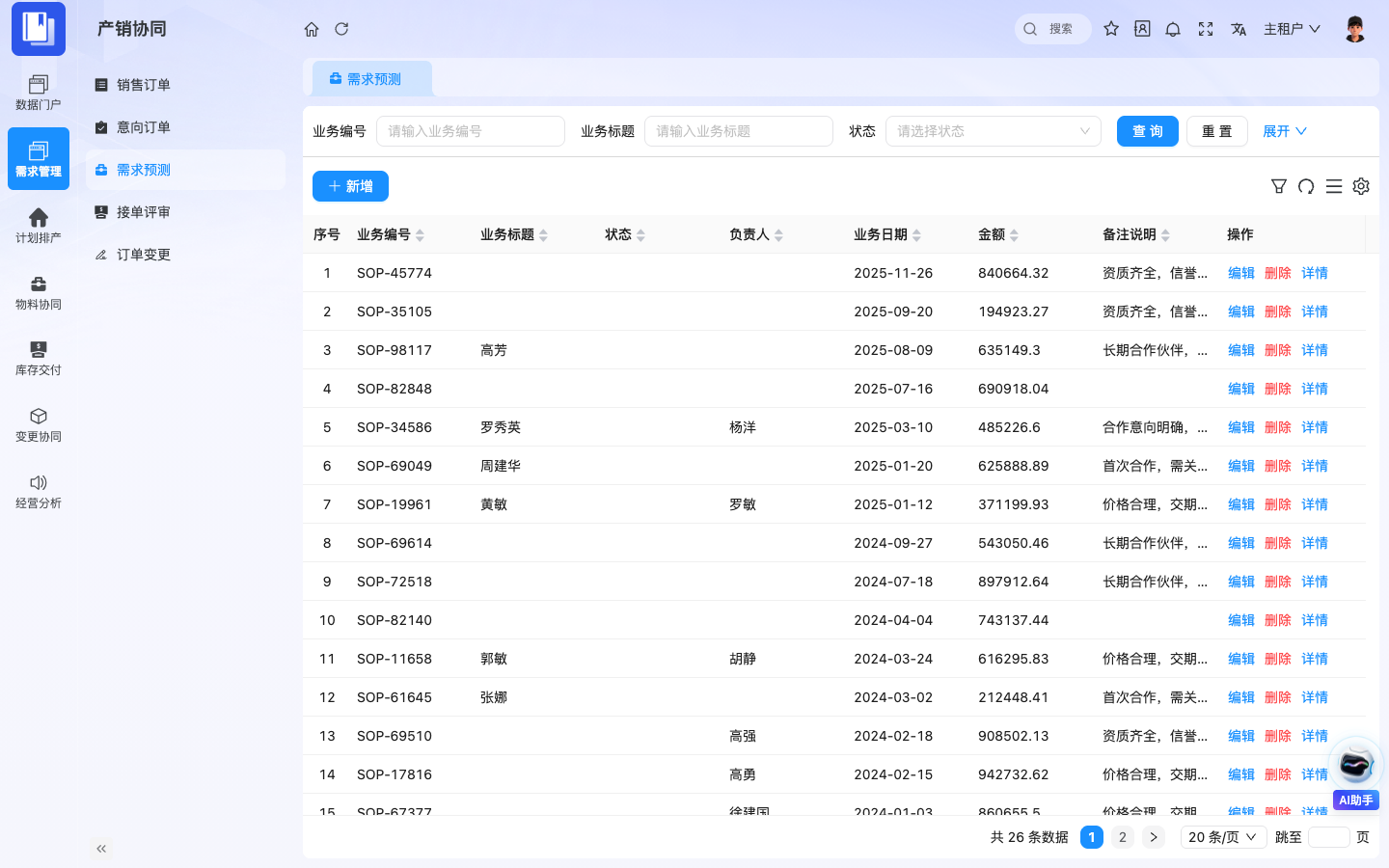This screenshot has width=1389, height=868.
Task: Open 数据门户 in the left rail
Action: [x=39, y=93]
